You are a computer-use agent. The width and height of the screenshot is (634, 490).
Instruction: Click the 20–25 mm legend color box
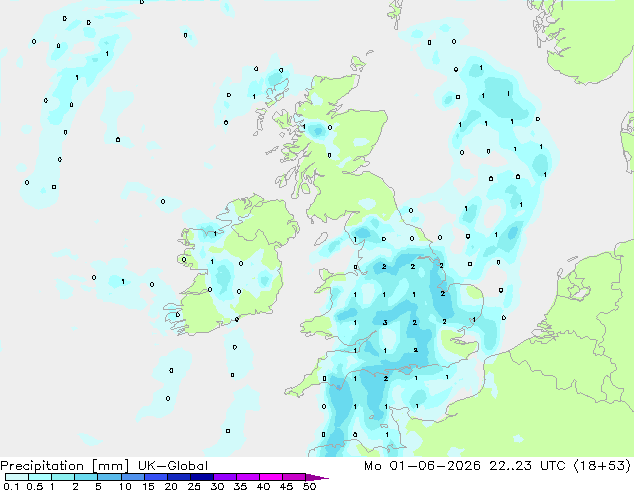179,477
